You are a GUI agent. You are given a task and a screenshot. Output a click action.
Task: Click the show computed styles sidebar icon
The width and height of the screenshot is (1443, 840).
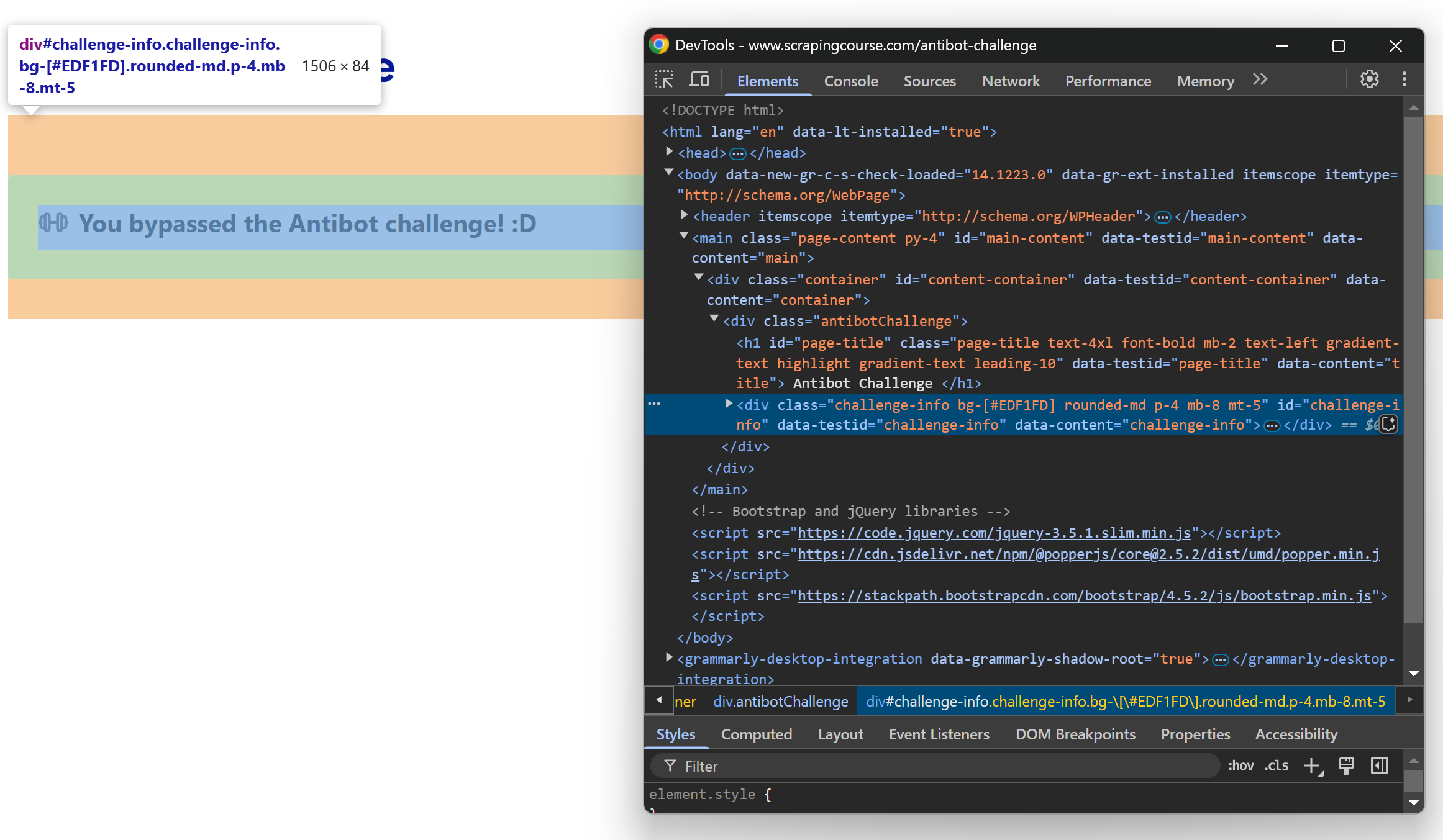point(1378,765)
